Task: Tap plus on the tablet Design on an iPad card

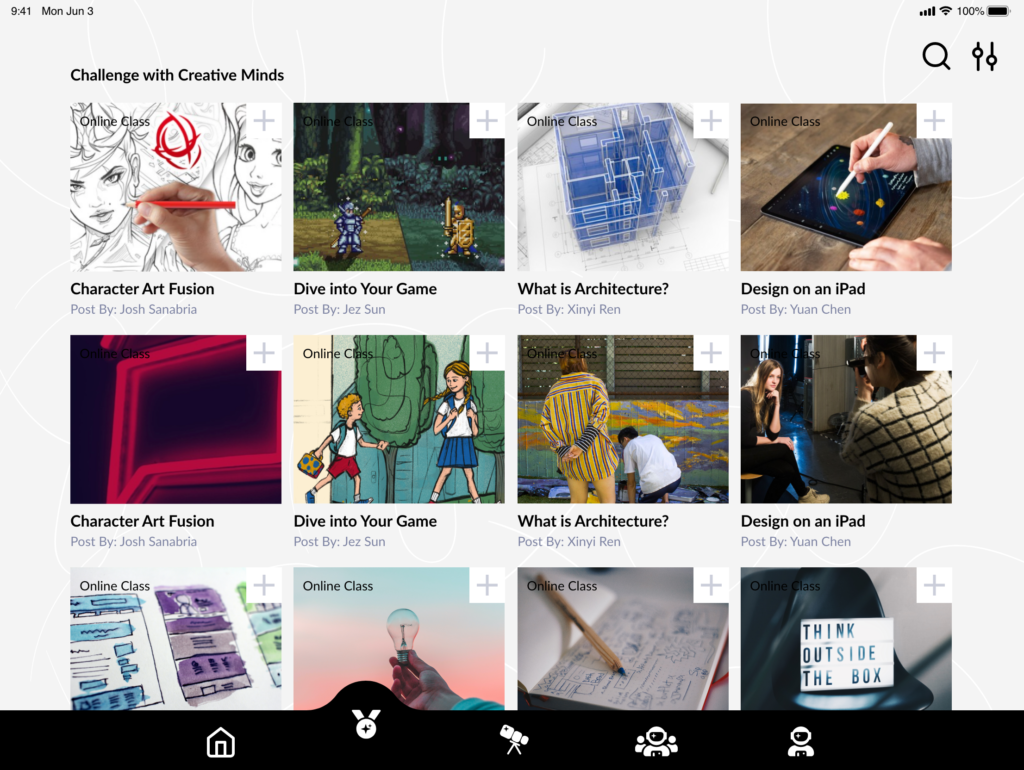Action: 934,121
